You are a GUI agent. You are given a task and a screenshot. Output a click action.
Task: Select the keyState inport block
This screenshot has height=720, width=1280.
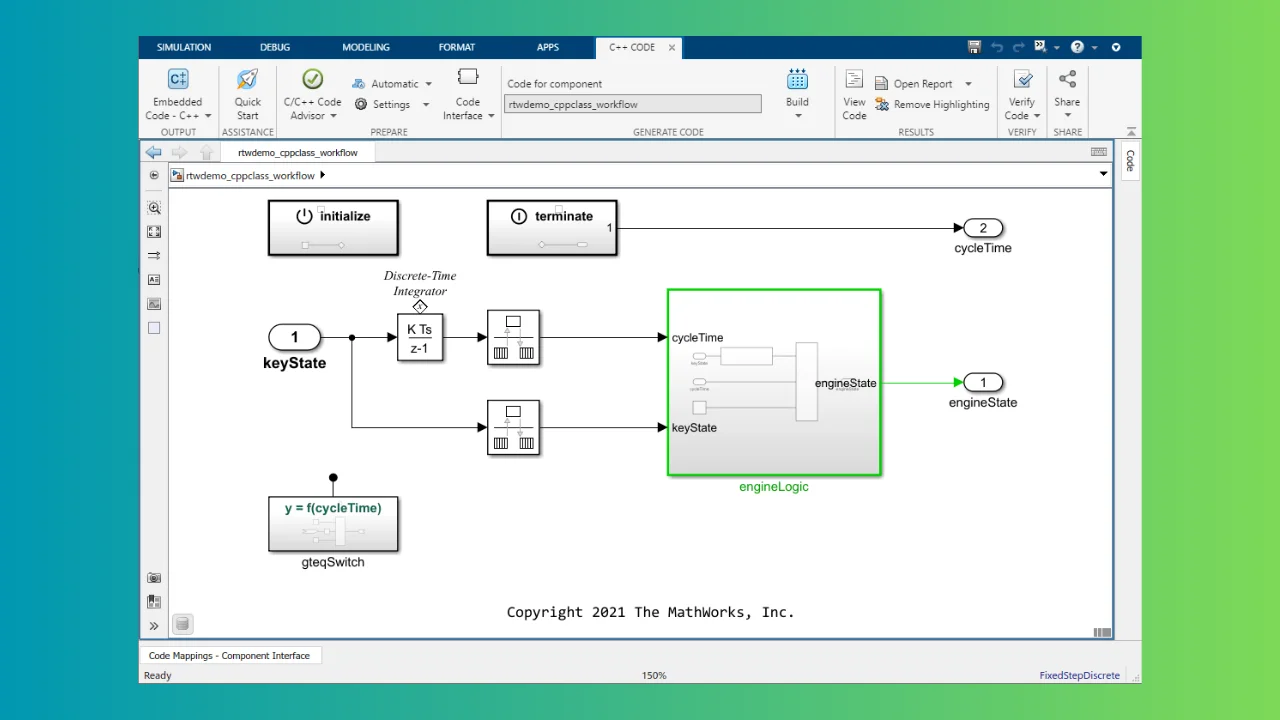(x=294, y=337)
